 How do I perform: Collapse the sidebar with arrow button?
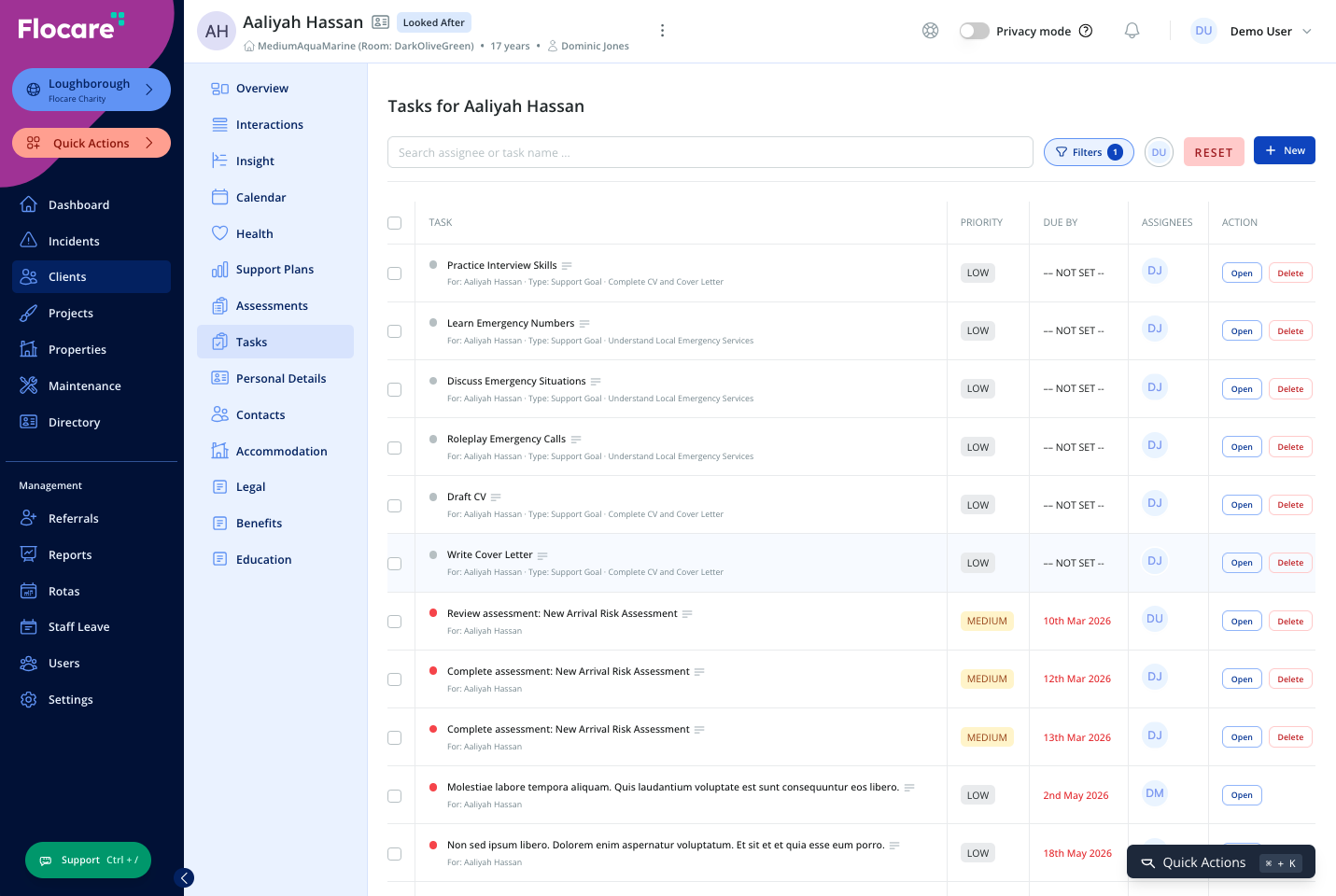point(184,877)
